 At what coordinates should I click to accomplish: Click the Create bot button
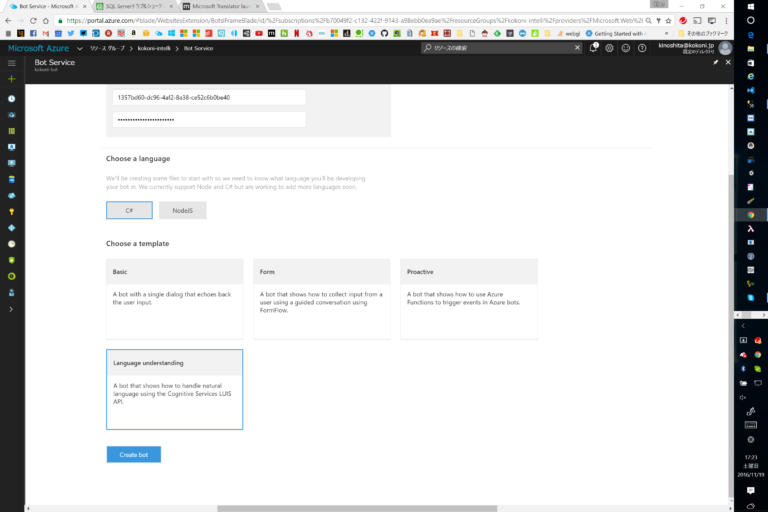point(134,455)
